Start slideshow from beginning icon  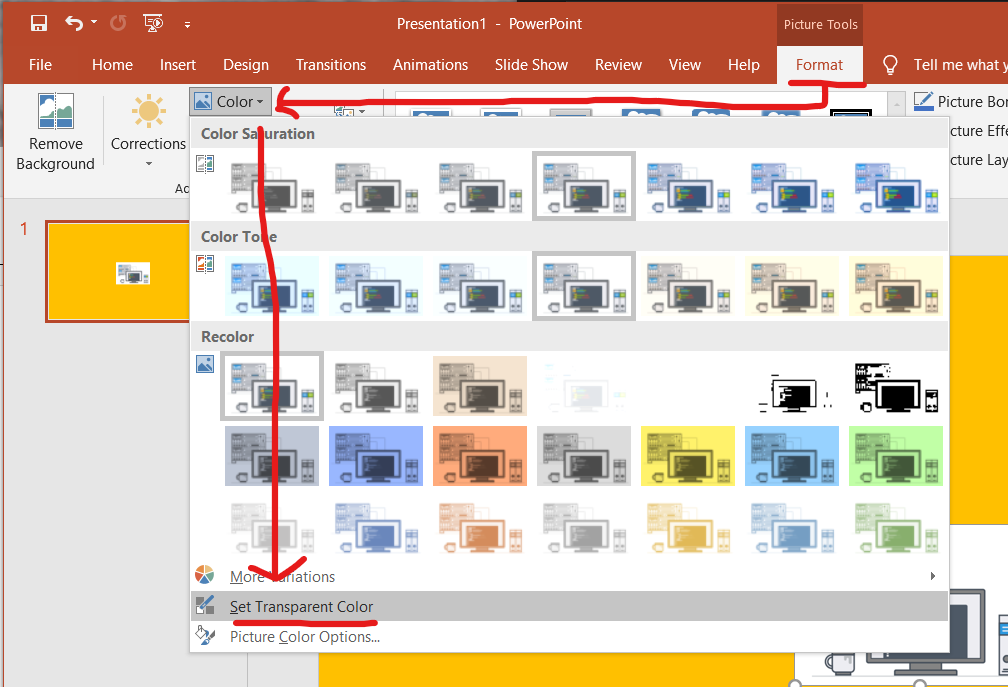point(153,24)
